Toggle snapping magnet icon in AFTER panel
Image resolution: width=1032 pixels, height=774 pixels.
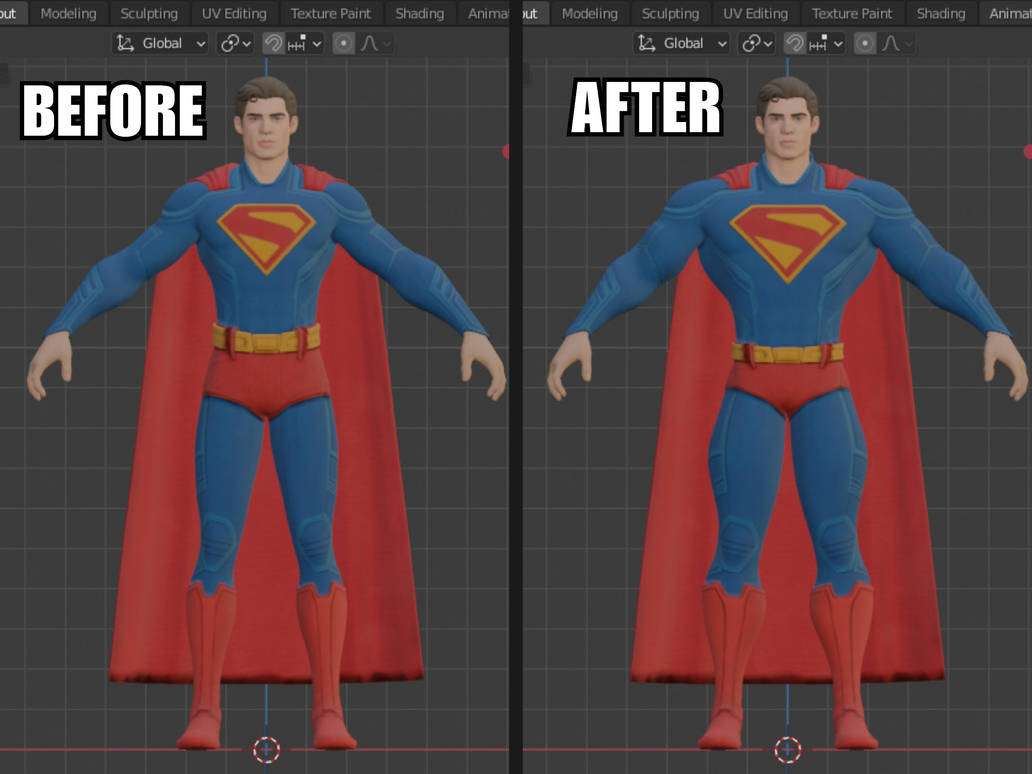[794, 43]
